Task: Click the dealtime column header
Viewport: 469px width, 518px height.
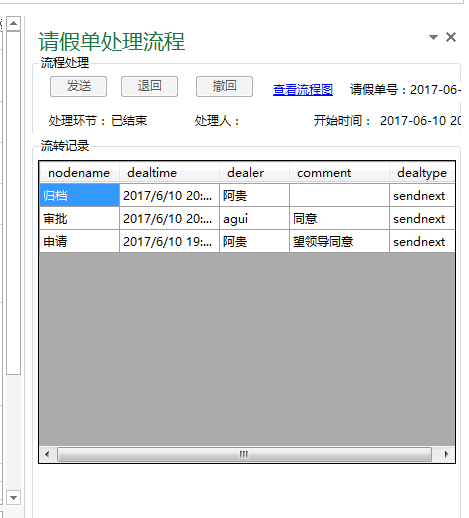Action: click(x=169, y=173)
